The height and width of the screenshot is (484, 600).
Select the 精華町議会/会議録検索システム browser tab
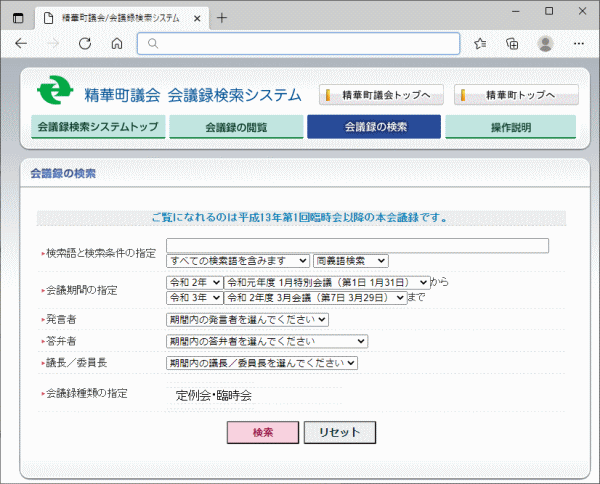pyautogui.click(x=122, y=18)
